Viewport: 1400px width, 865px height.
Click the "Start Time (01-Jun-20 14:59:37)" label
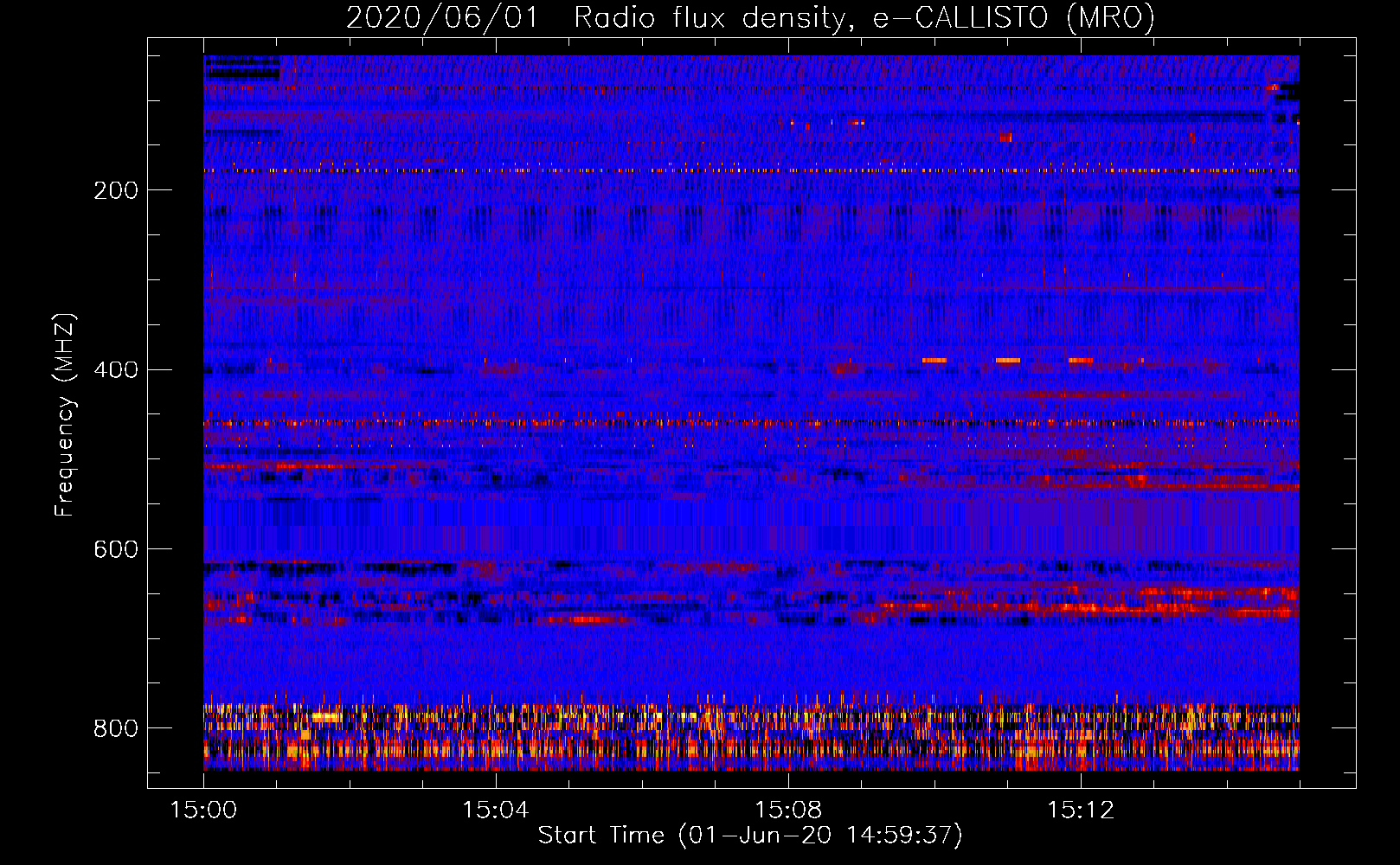tap(750, 836)
